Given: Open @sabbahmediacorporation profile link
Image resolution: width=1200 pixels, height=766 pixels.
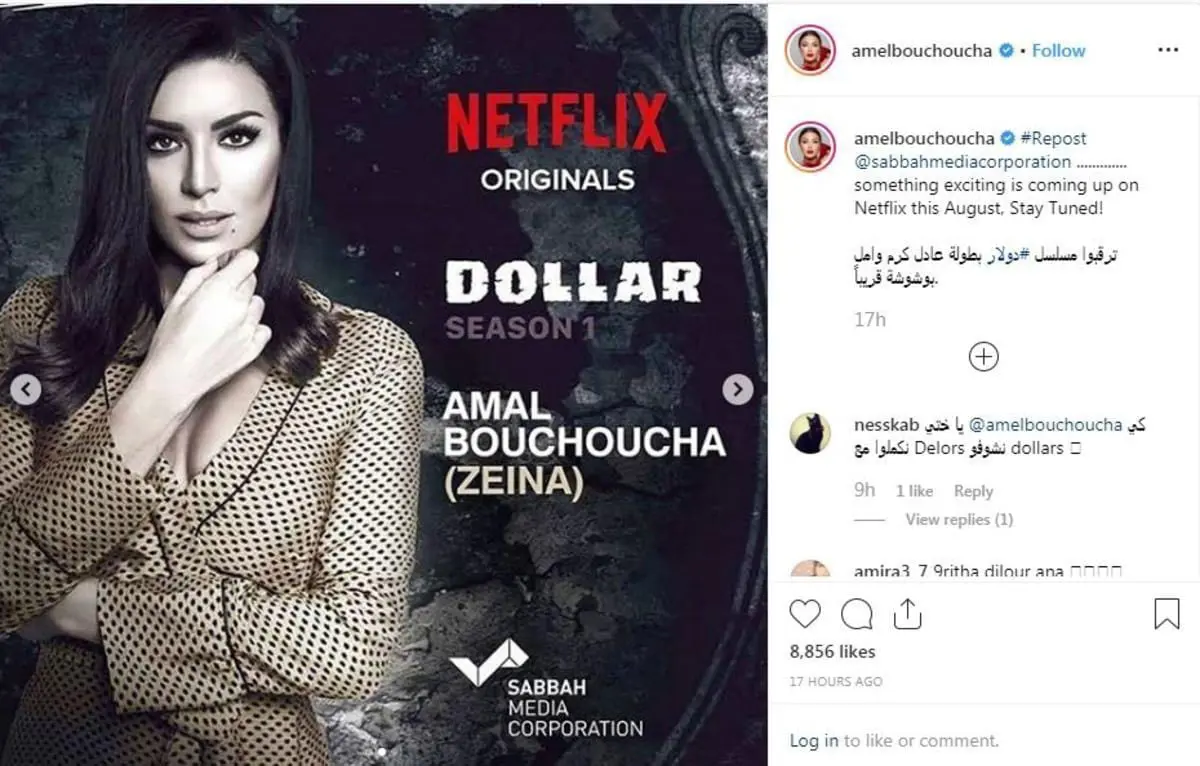Looking at the screenshot, I should pyautogui.click(x=962, y=161).
